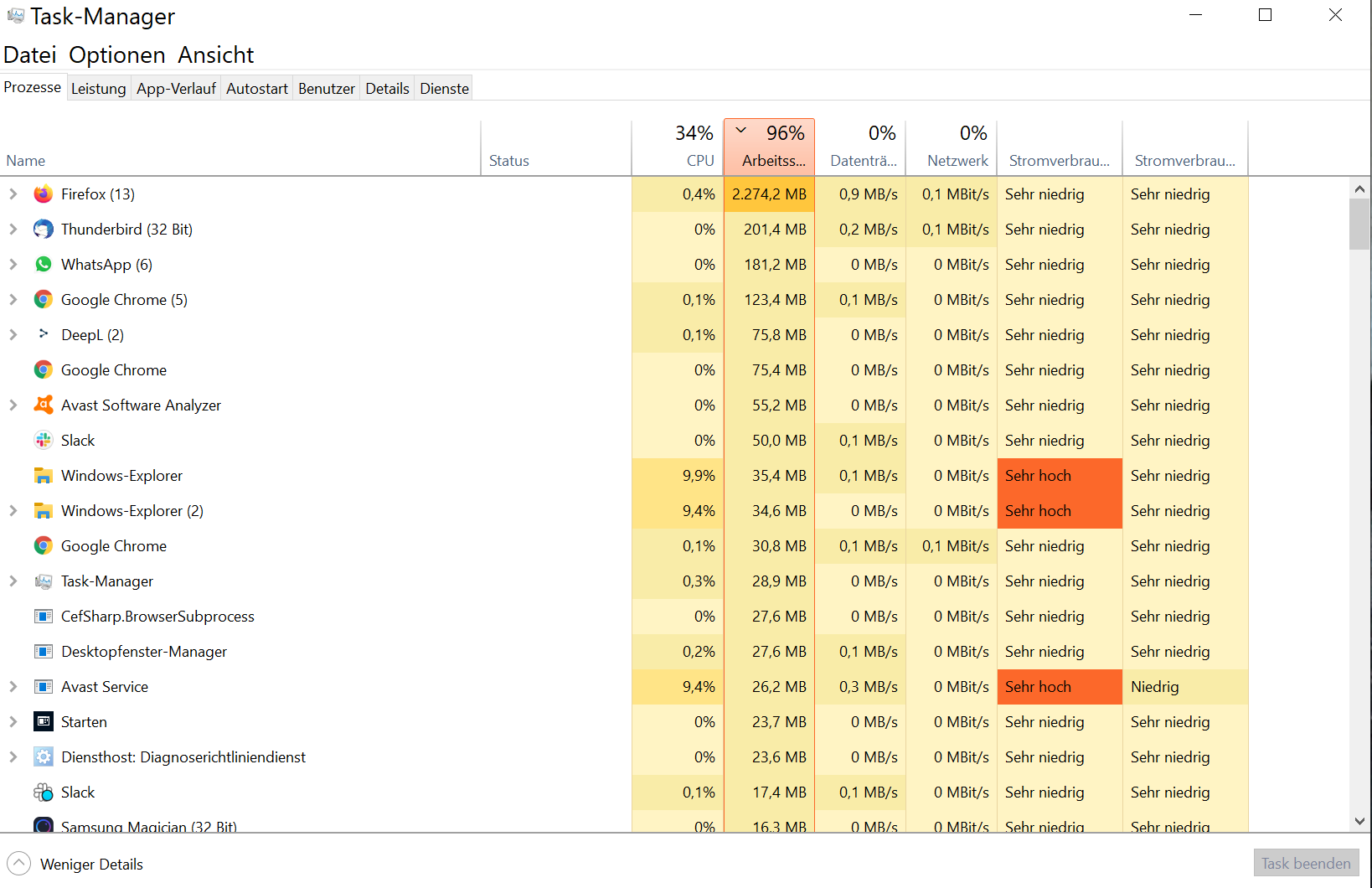
Task: Click the Starten process icon
Action: [x=44, y=721]
